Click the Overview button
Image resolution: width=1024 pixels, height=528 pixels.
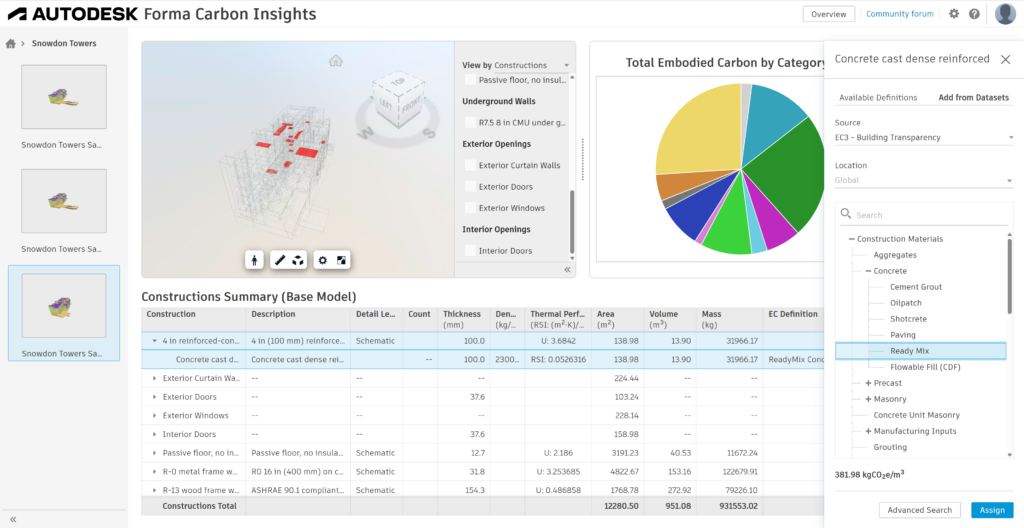pos(829,14)
